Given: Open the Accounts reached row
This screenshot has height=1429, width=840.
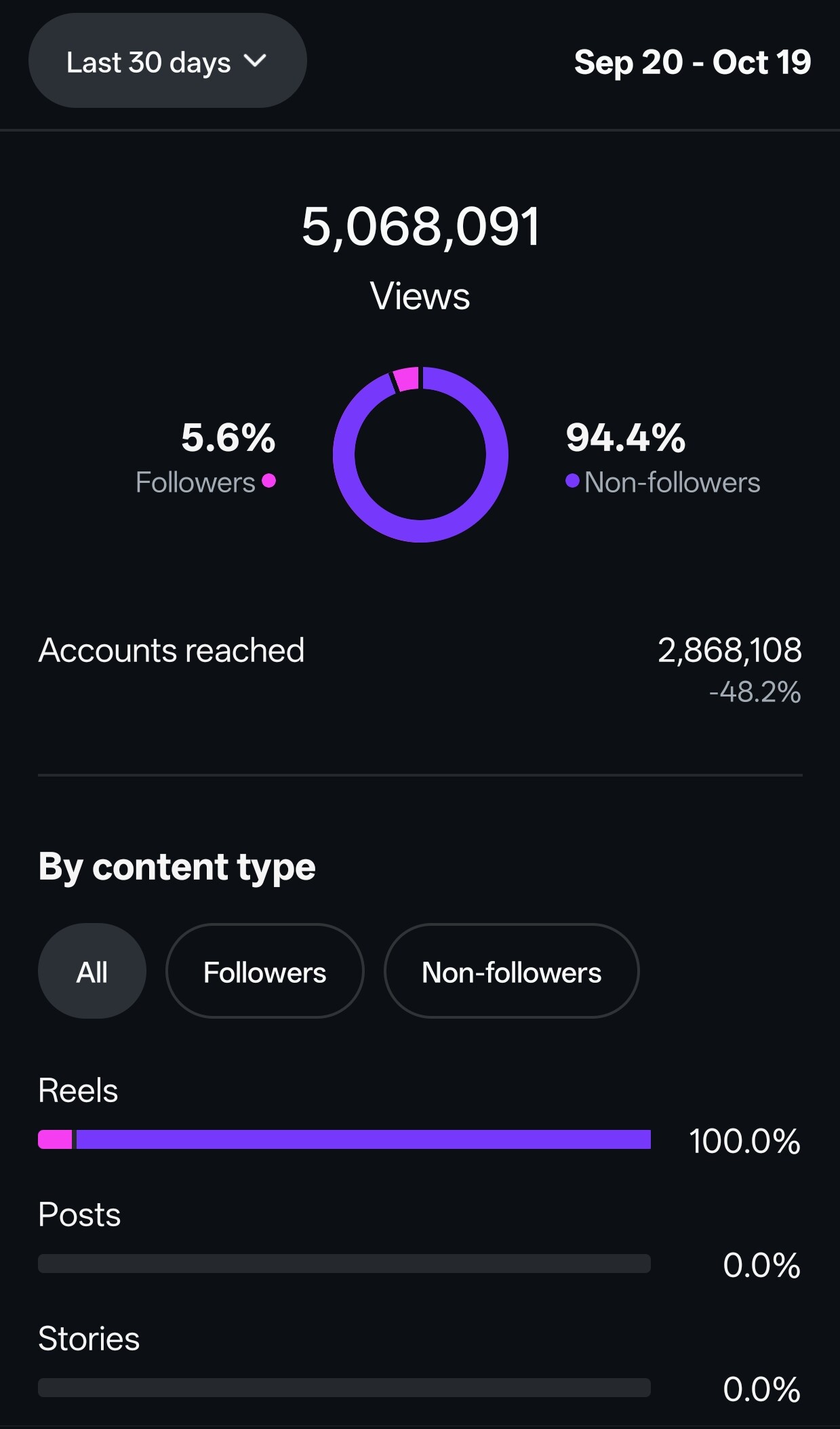Looking at the screenshot, I should (420, 651).
